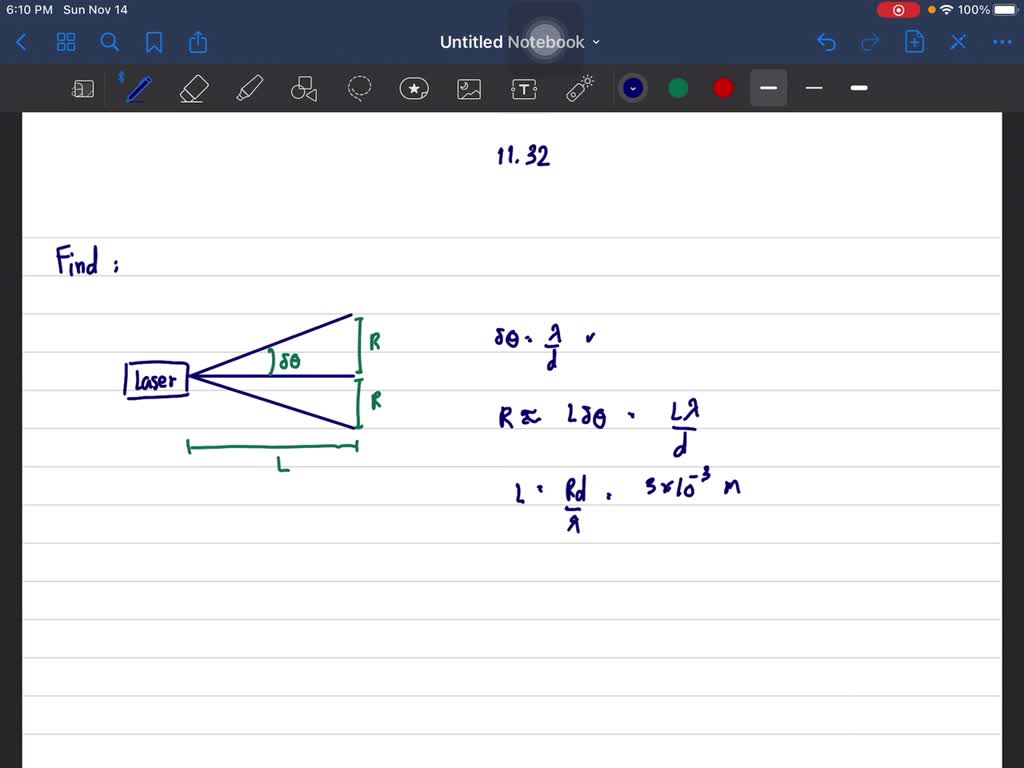The width and height of the screenshot is (1024, 768).
Task: Open the shapes tool
Action: (x=304, y=88)
